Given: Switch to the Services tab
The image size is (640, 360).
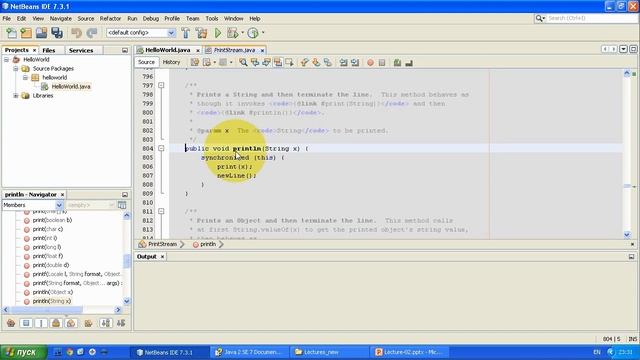Looking at the screenshot, I should click(81, 50).
